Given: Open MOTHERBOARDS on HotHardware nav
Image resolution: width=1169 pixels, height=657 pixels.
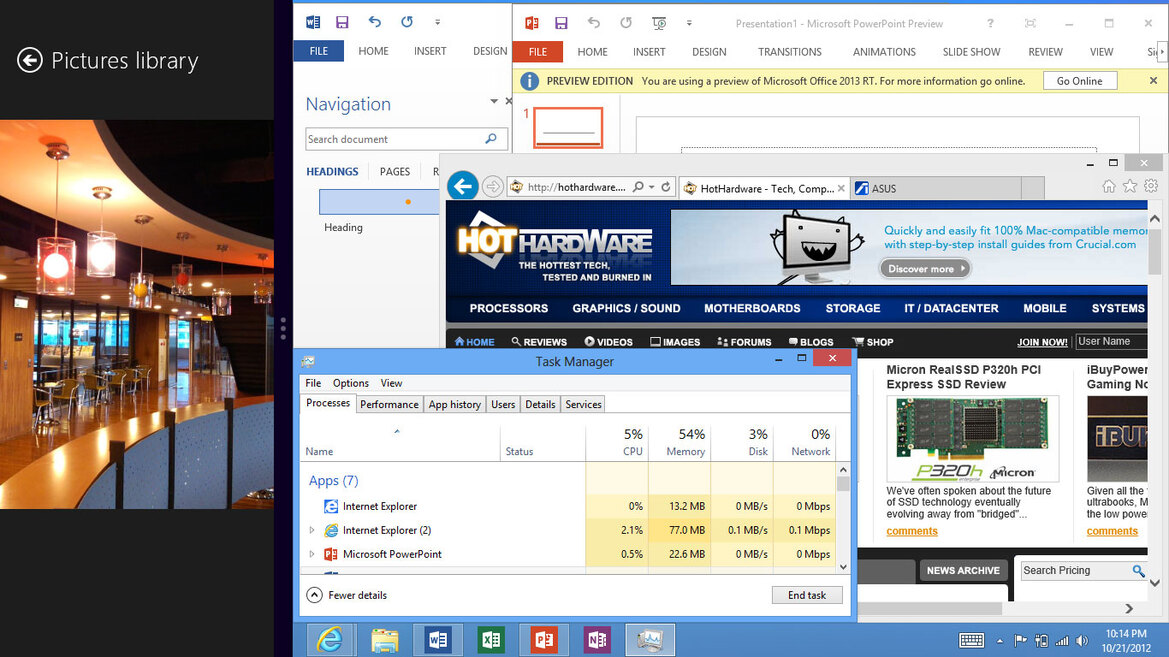Looking at the screenshot, I should point(752,308).
